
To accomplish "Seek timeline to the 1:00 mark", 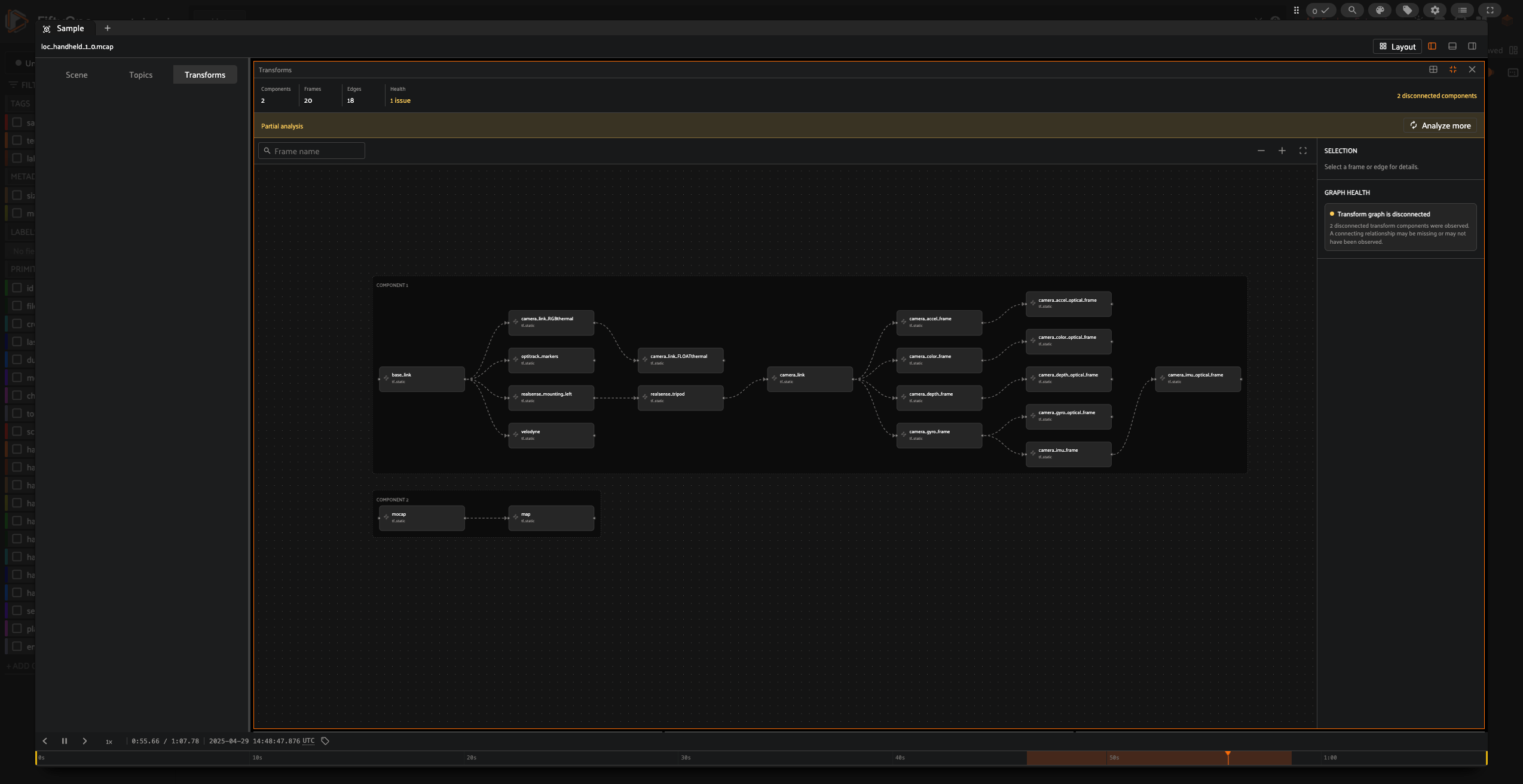I will pyautogui.click(x=1330, y=758).
